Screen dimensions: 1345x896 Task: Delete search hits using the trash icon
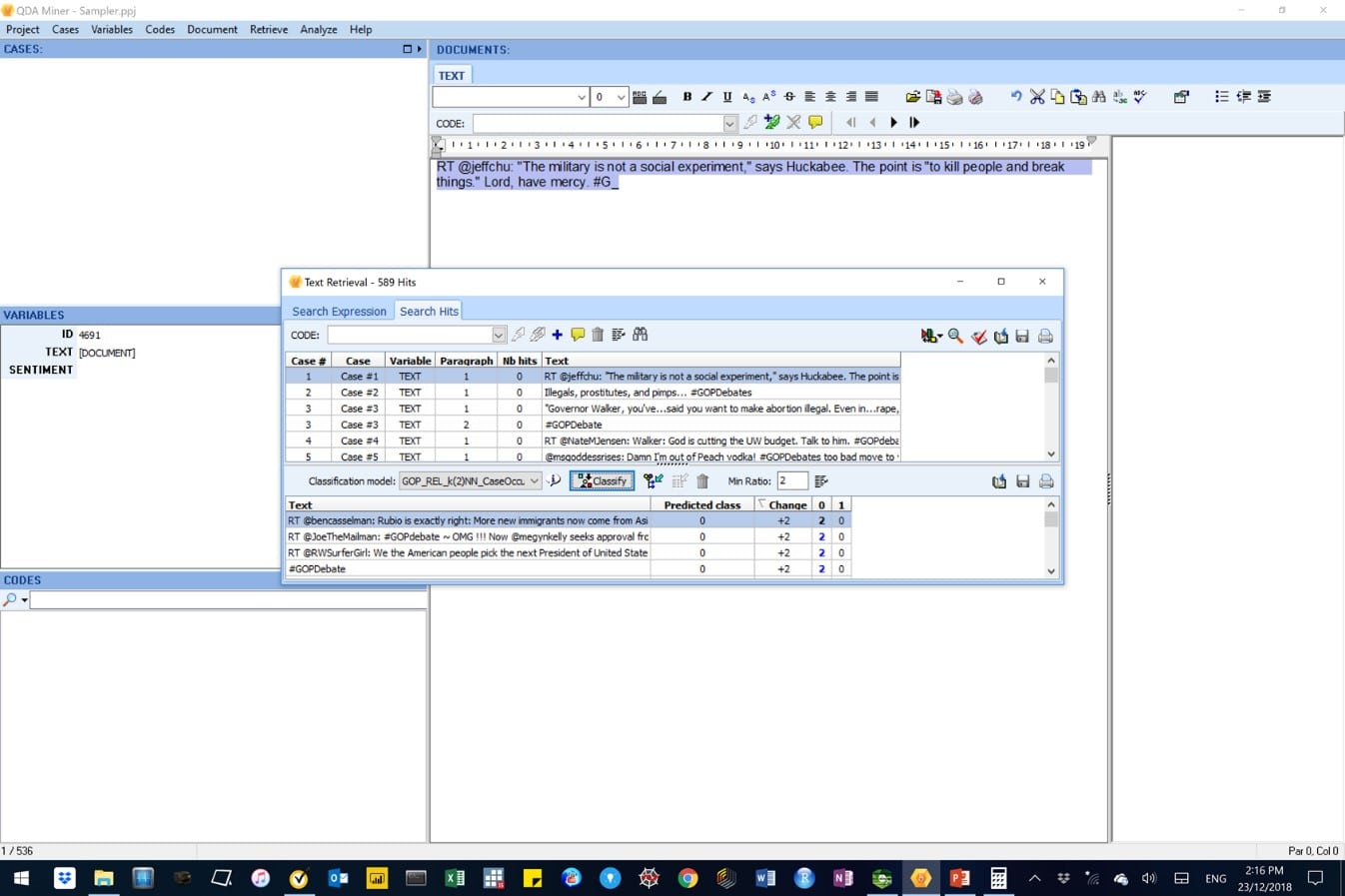pos(598,335)
